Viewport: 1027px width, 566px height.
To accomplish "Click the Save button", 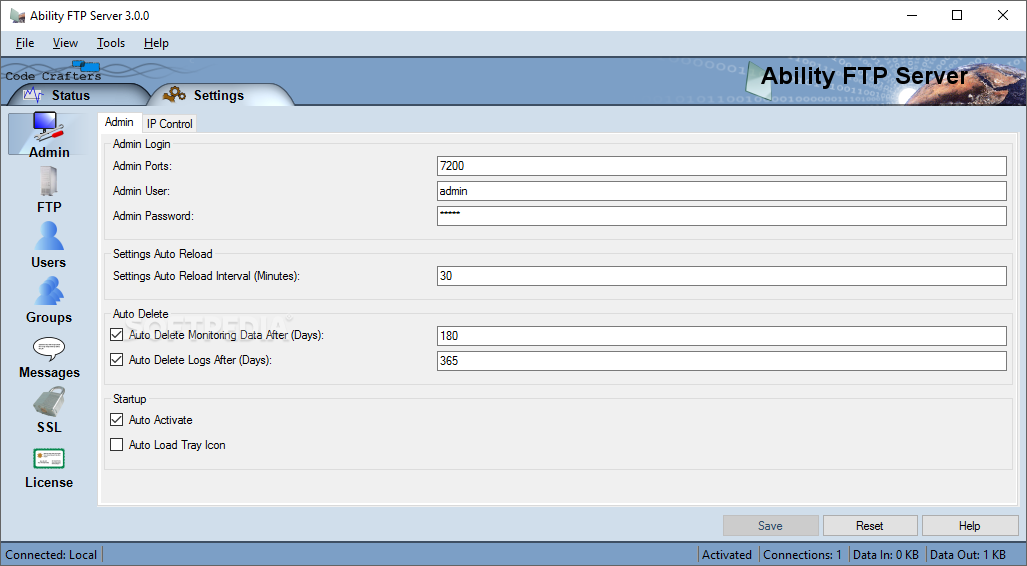I will tap(770, 525).
